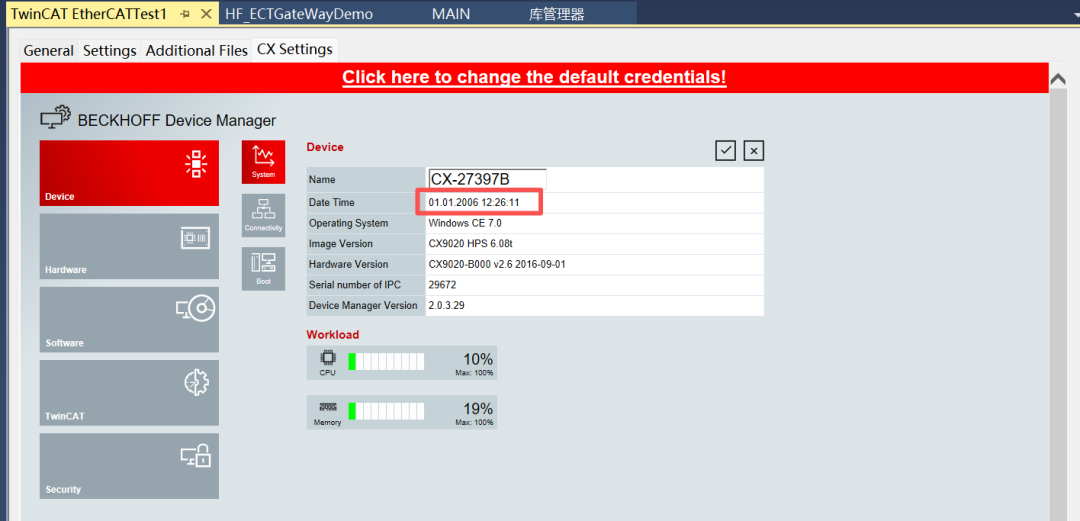Click the change default credentials link
Screen dimensions: 1080x521
pos(534,77)
